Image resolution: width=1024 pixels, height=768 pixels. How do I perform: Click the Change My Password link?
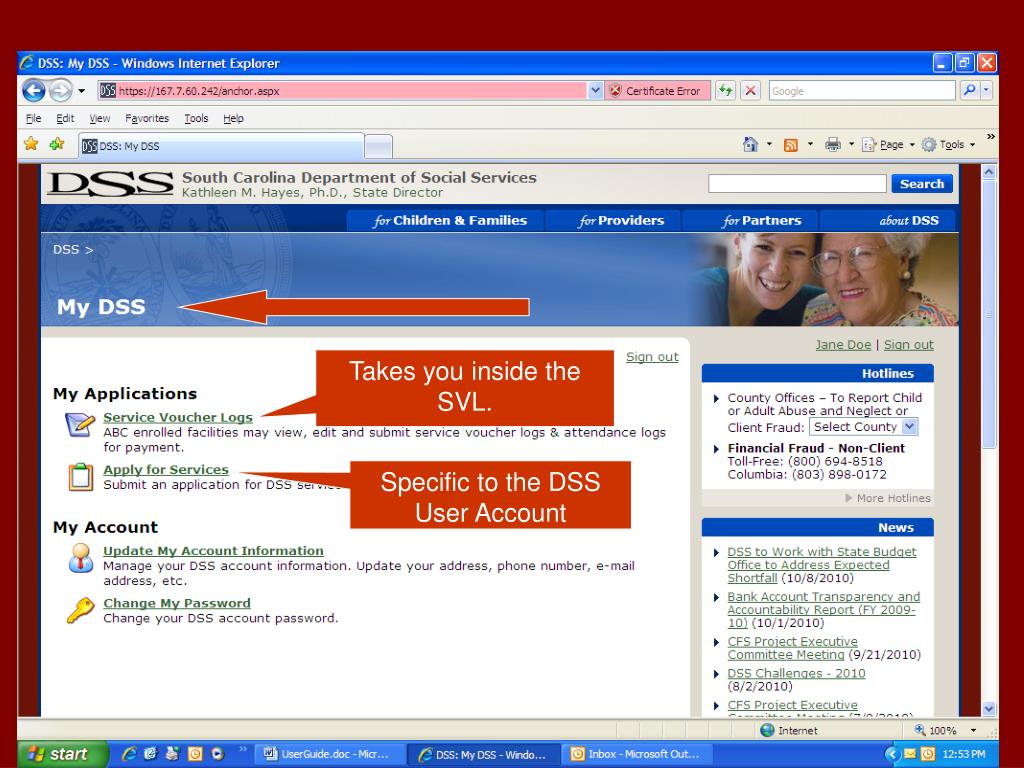pyautogui.click(x=176, y=603)
